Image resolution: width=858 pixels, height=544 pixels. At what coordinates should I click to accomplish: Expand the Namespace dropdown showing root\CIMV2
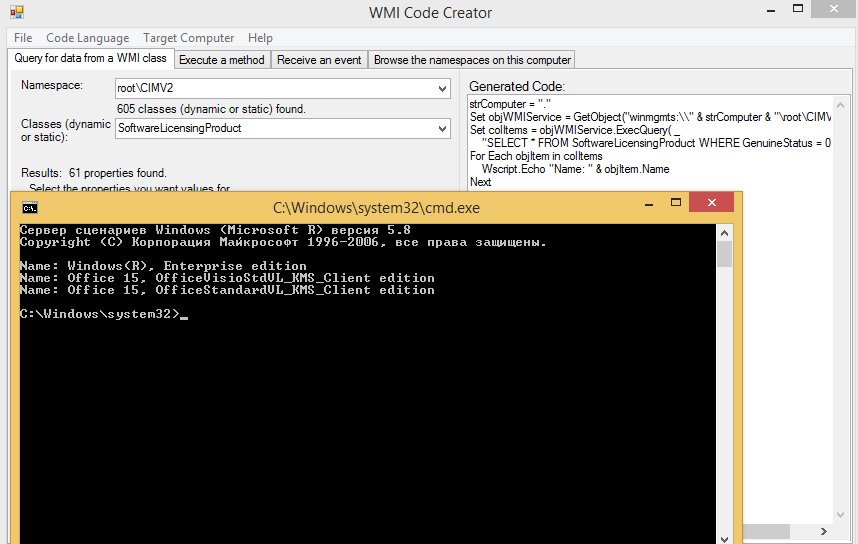coord(443,89)
